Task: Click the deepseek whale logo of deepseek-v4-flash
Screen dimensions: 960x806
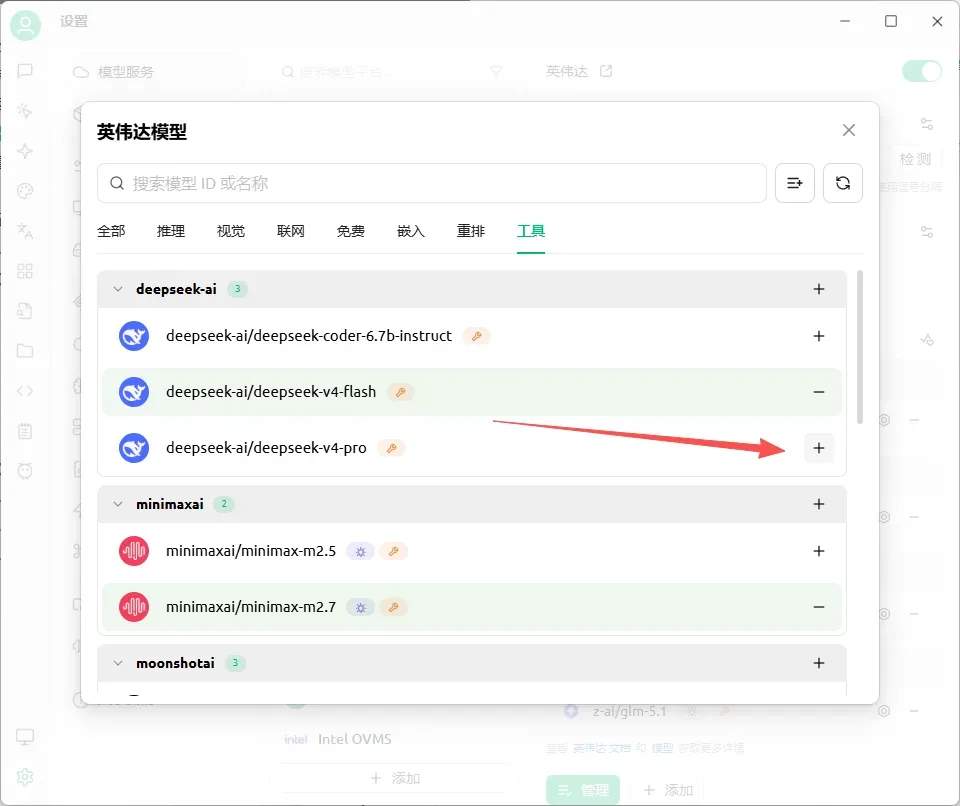Action: coord(133,392)
